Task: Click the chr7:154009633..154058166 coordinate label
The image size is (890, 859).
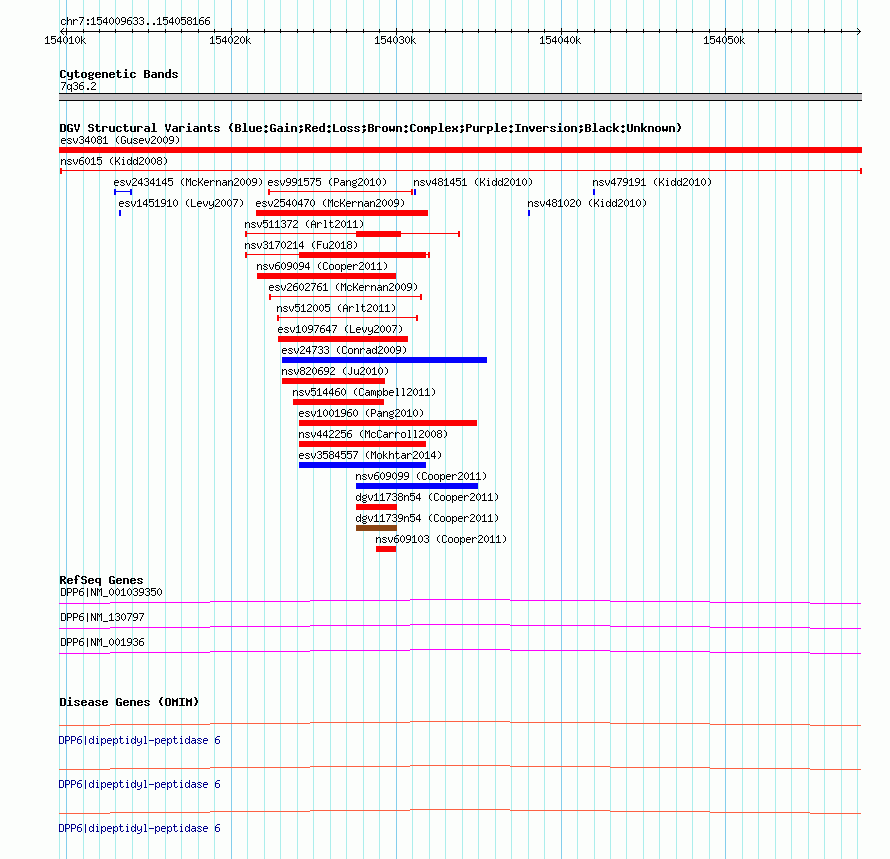Action: (135, 21)
